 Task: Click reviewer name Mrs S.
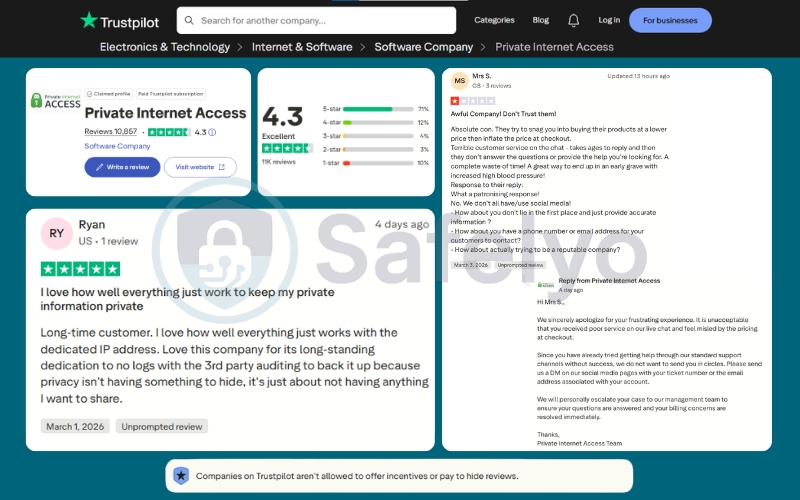[482, 76]
